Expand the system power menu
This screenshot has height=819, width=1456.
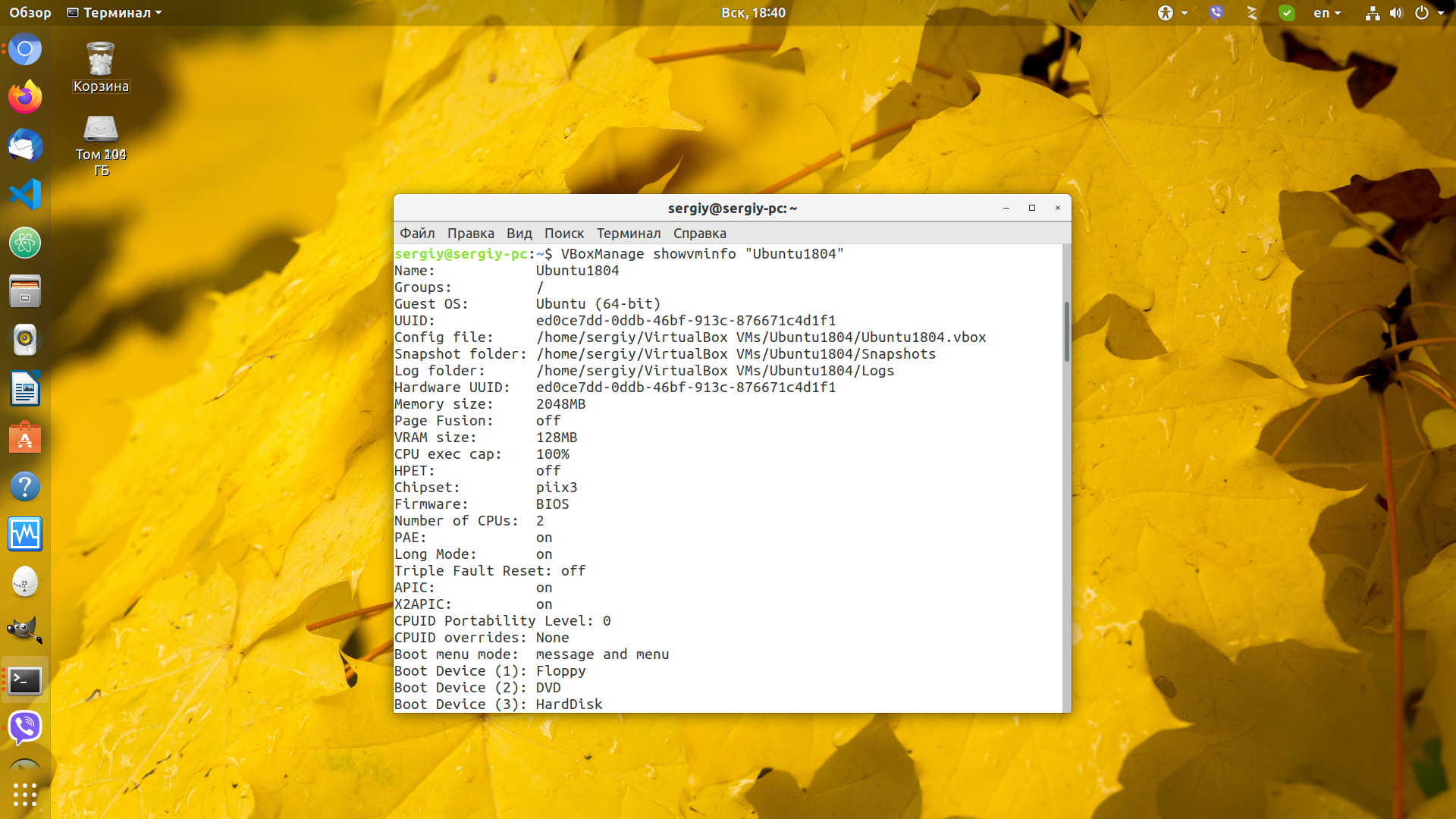(1429, 12)
